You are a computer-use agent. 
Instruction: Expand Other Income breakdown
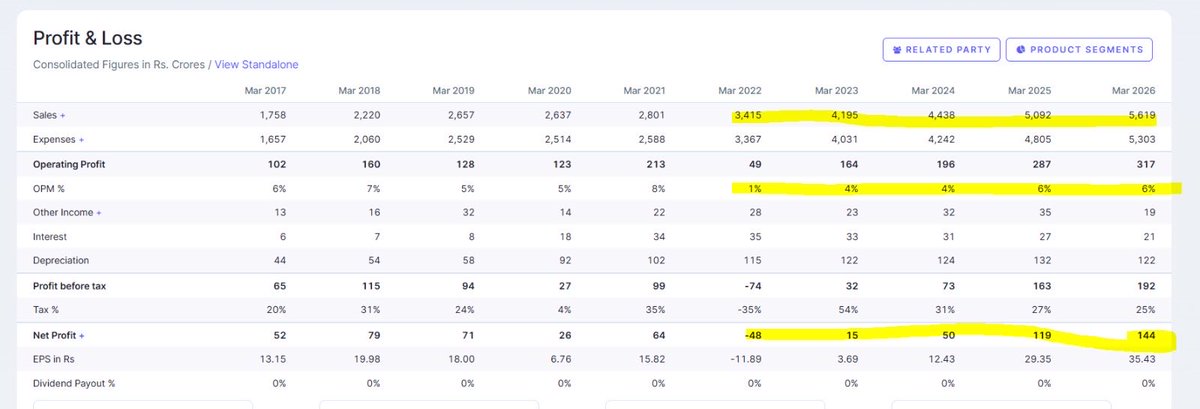tap(99, 212)
